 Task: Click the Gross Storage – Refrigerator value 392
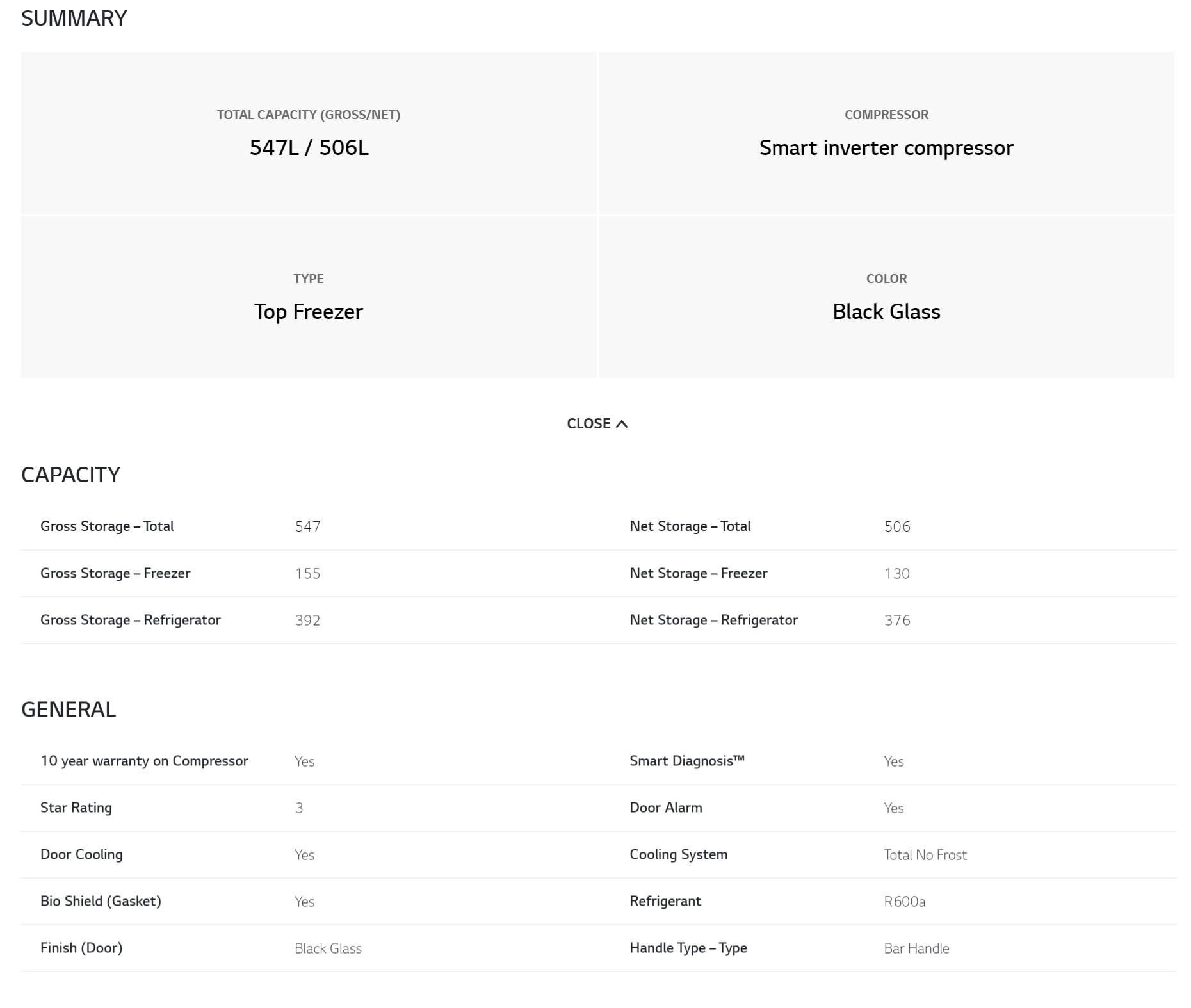pyautogui.click(x=307, y=620)
